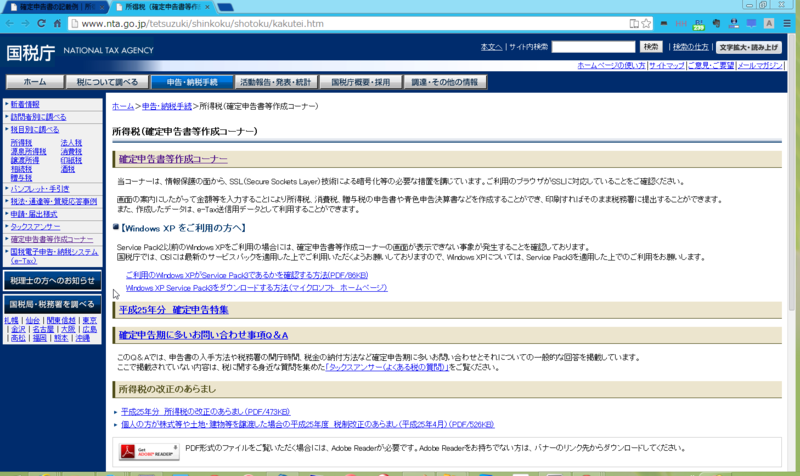Click the translate page icon in address bar
The image size is (800, 476).
pos(634,23)
